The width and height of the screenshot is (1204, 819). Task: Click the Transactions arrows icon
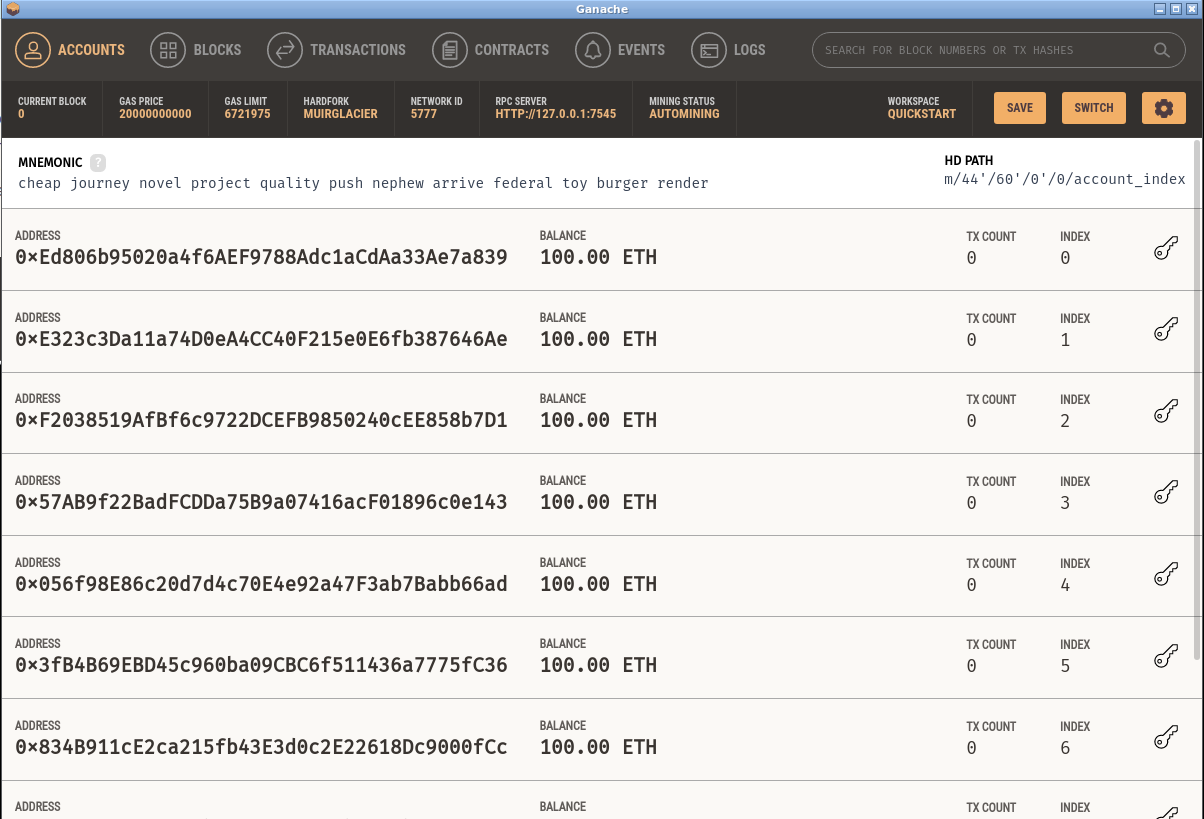tap(285, 50)
